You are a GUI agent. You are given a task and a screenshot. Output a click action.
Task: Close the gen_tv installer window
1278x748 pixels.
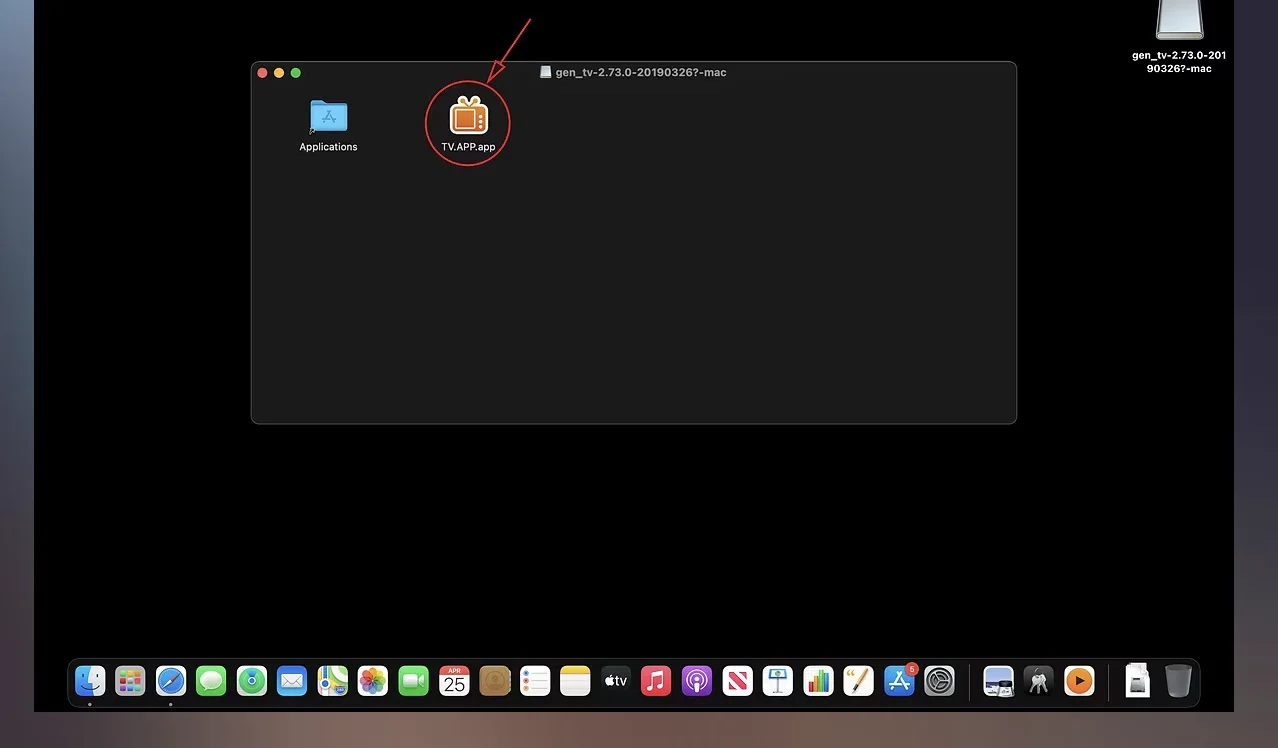coord(263,73)
